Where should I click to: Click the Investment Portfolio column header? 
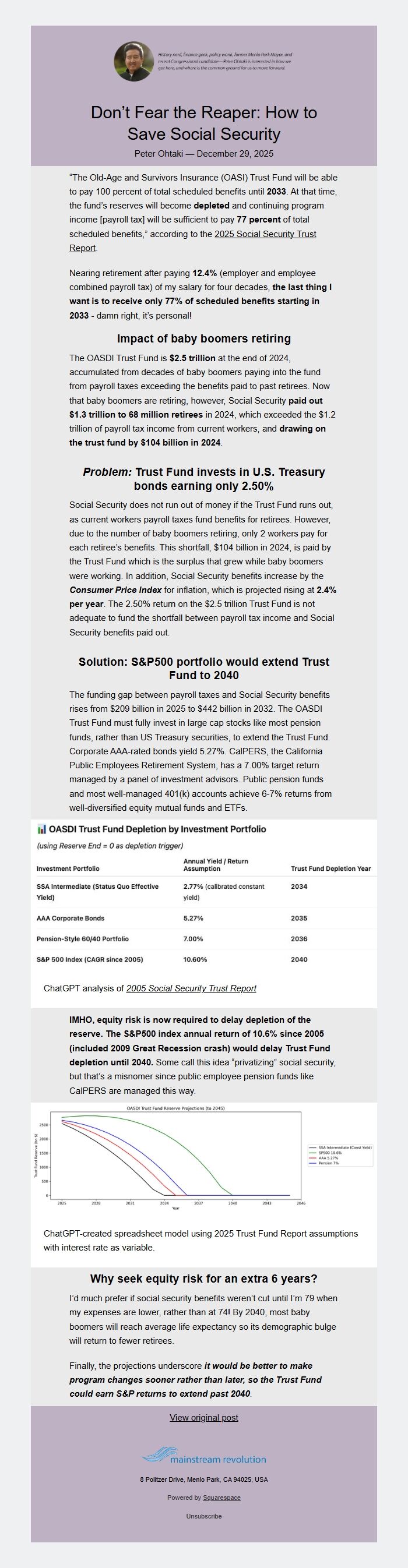pyautogui.click(x=68, y=868)
